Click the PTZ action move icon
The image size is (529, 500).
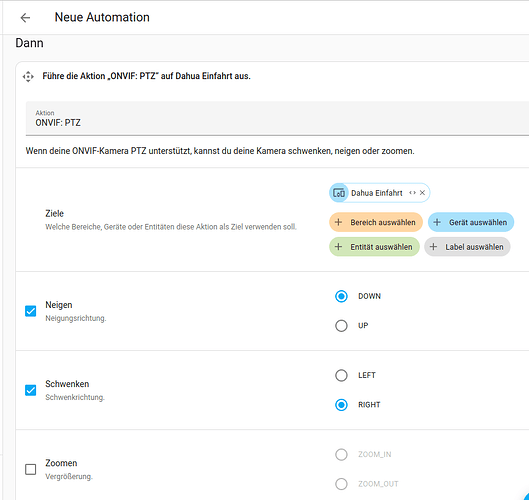28,77
